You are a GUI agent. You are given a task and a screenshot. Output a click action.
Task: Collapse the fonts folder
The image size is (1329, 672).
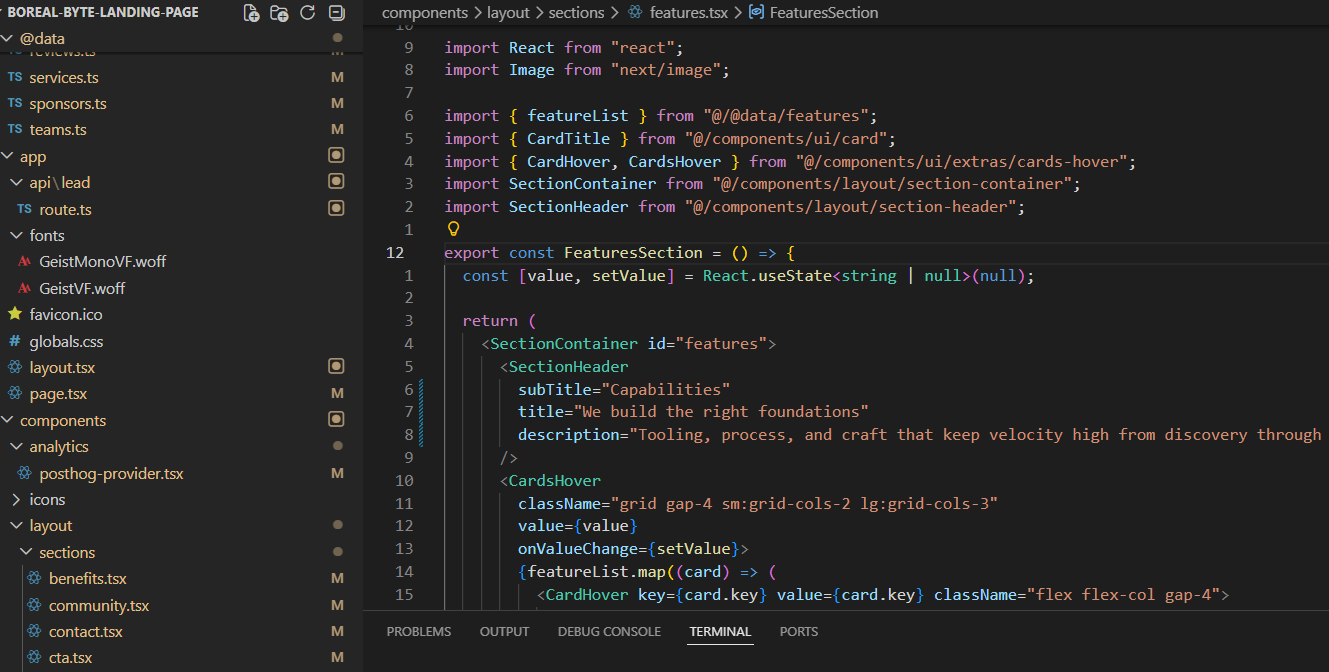coord(17,236)
